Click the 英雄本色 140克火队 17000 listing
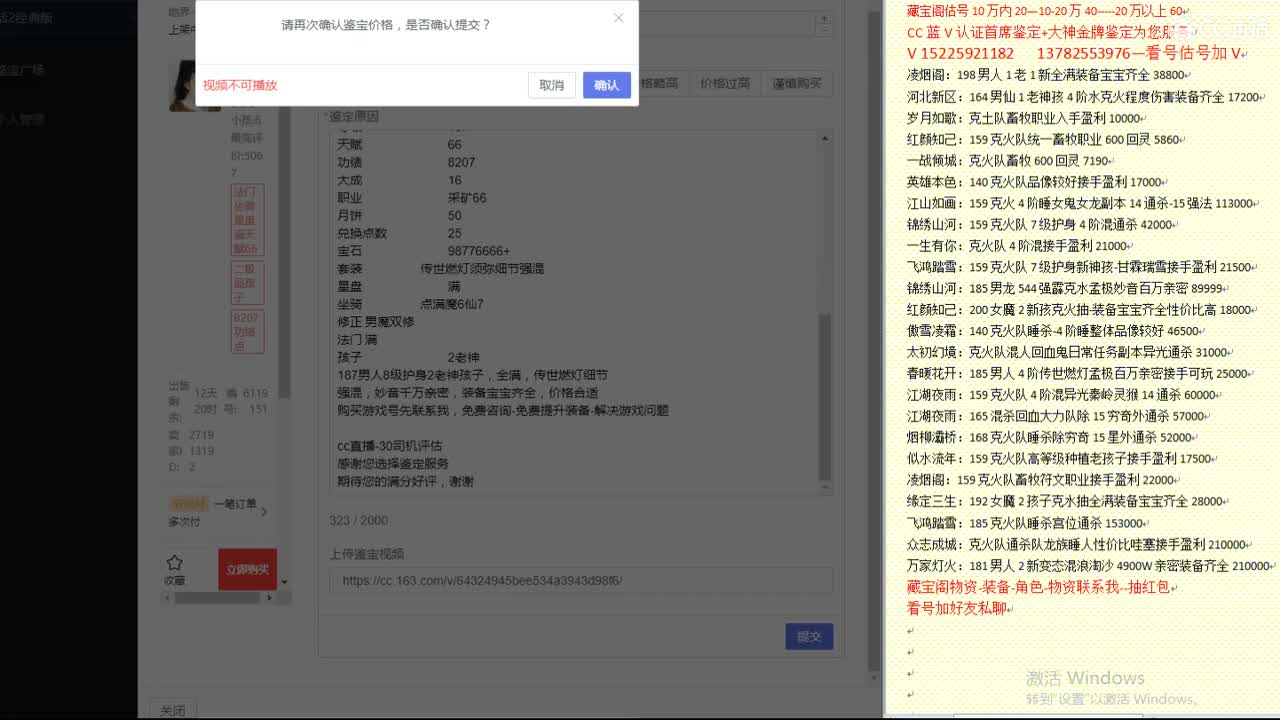Image resolution: width=1280 pixels, height=720 pixels. (x=1036, y=182)
